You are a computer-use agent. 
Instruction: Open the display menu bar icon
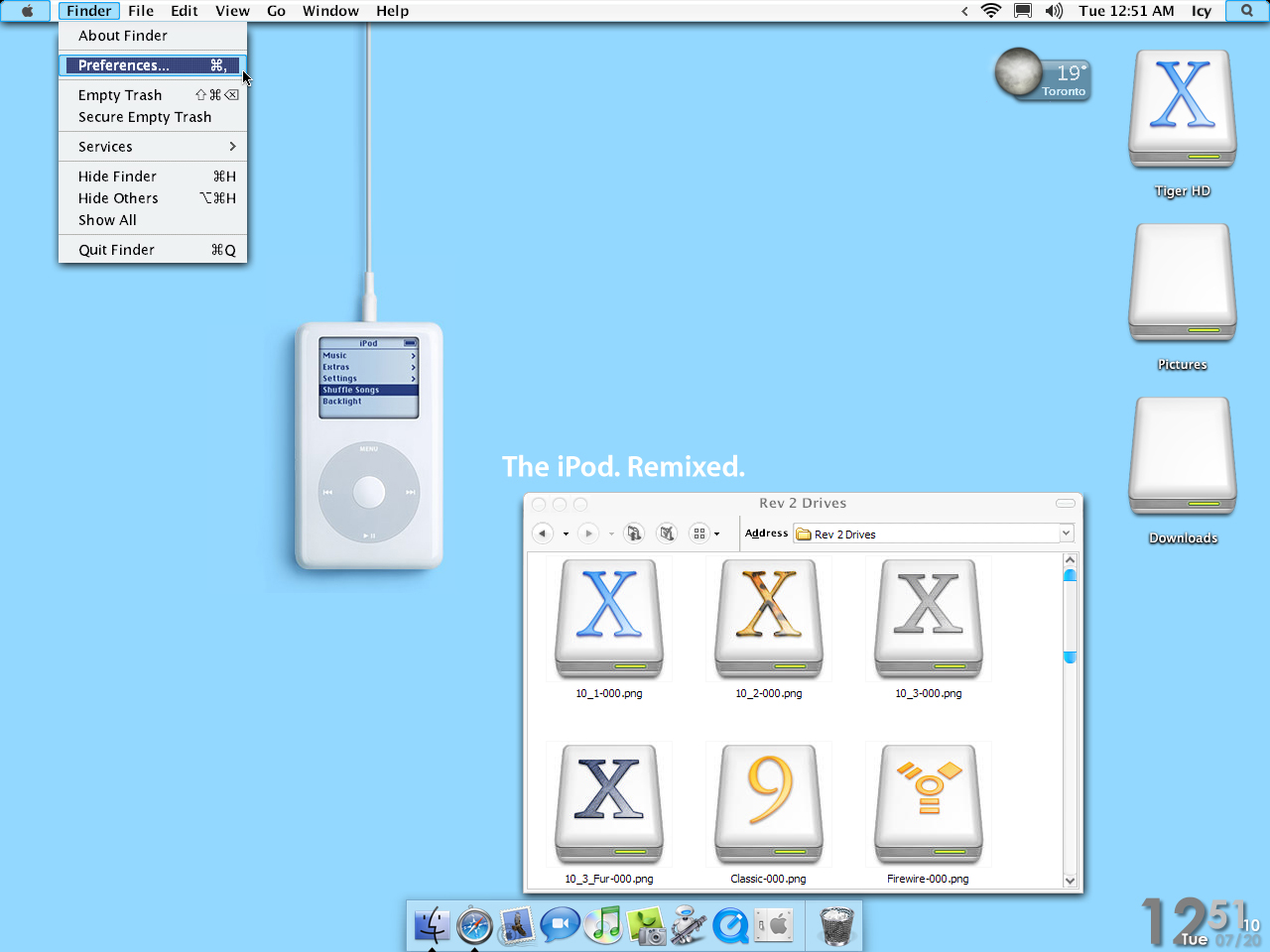coord(1023,11)
